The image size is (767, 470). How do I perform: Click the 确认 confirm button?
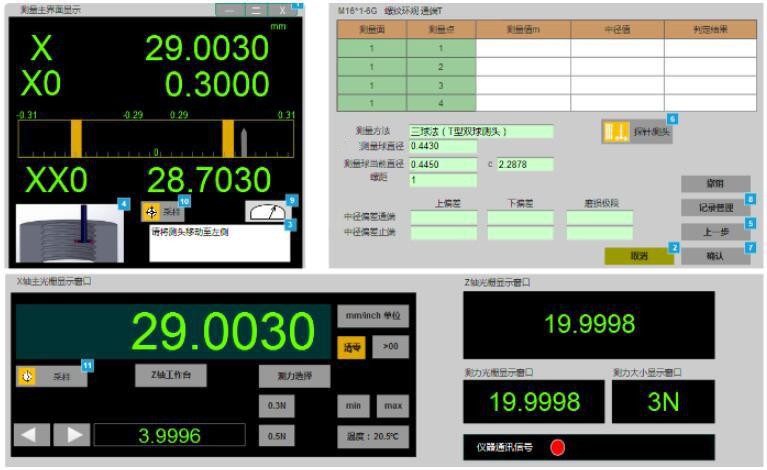[x=715, y=255]
